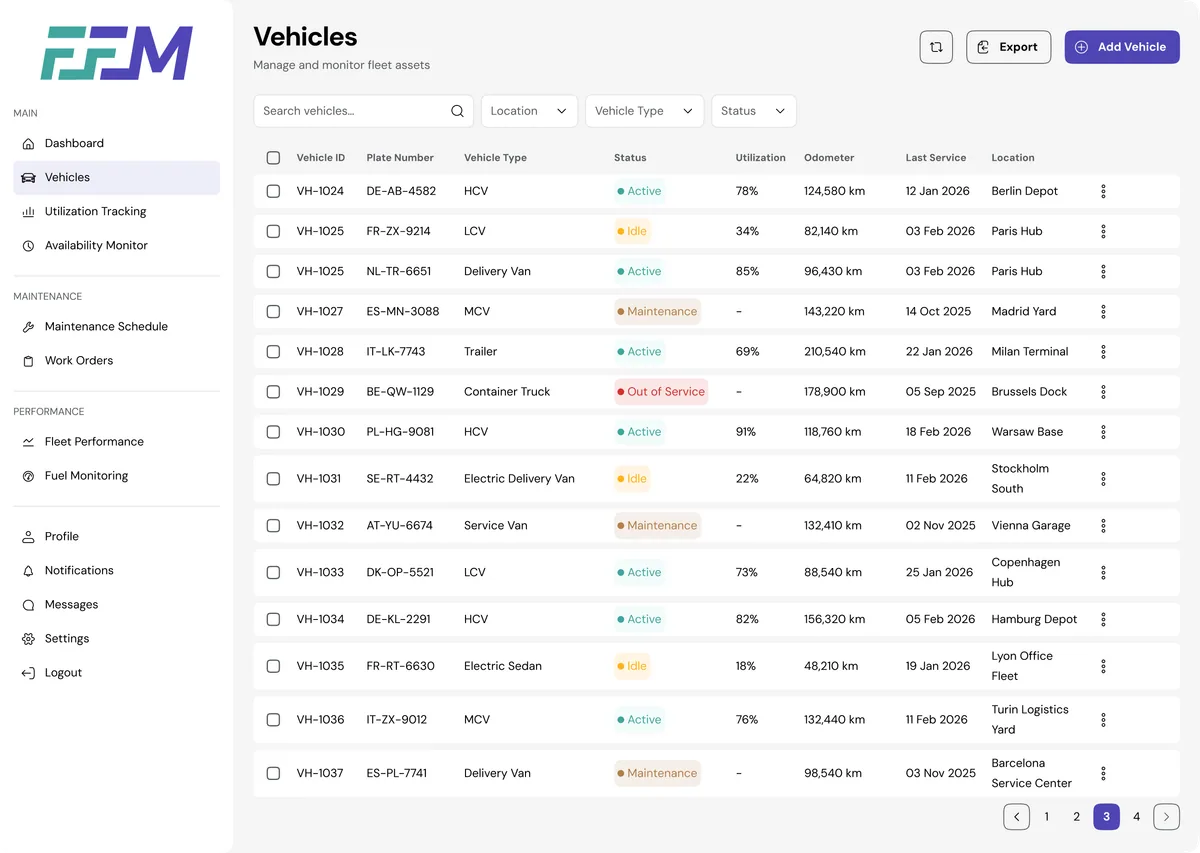
Task: Click the Availability Monitor clock icon
Action: [28, 245]
